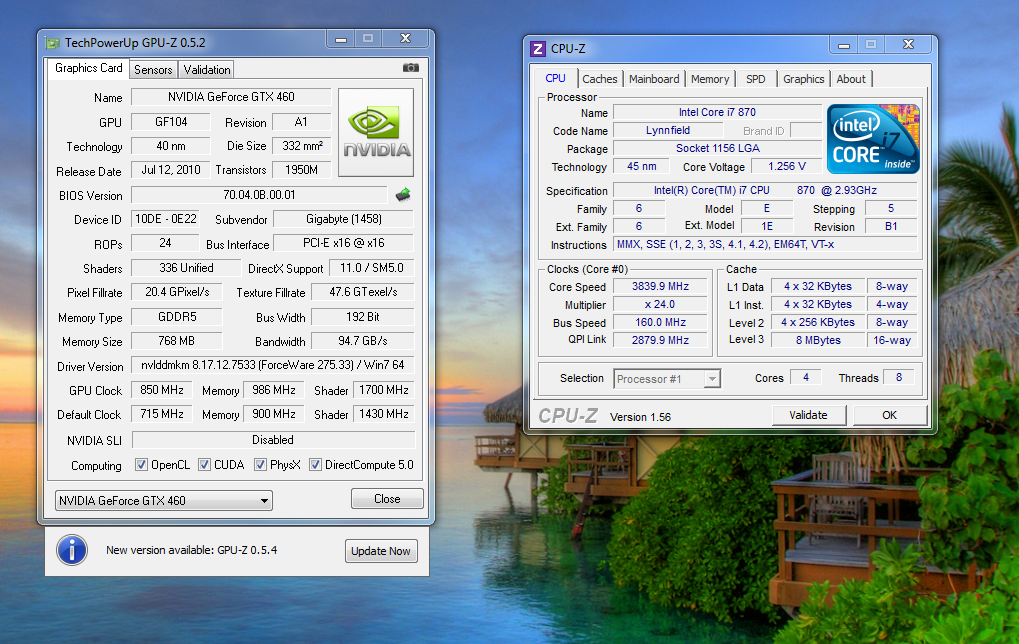Toggle the PhysX checkbox
Screen dimensions: 1019x644
click(x=261, y=465)
